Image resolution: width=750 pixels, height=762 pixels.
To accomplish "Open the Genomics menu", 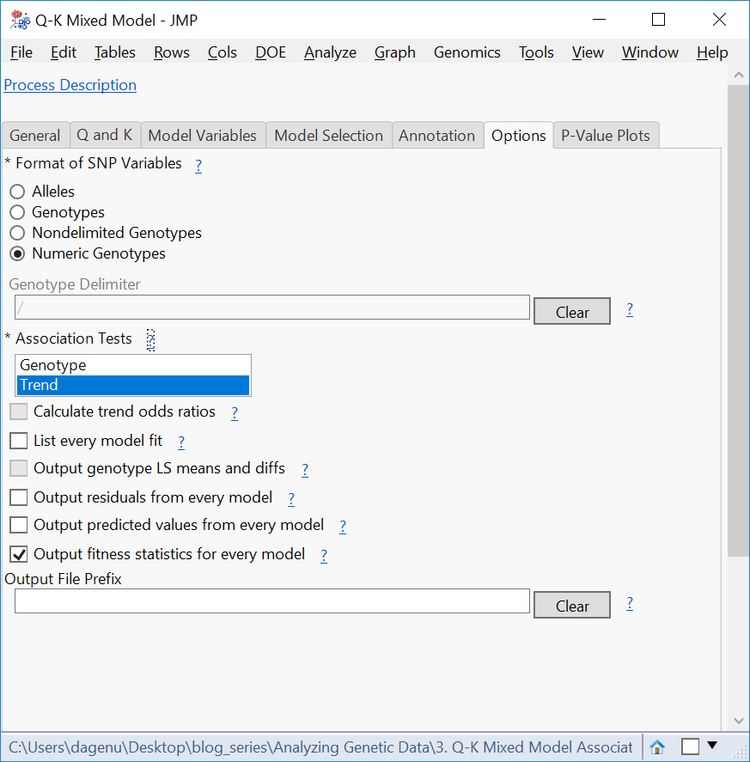I will (467, 52).
